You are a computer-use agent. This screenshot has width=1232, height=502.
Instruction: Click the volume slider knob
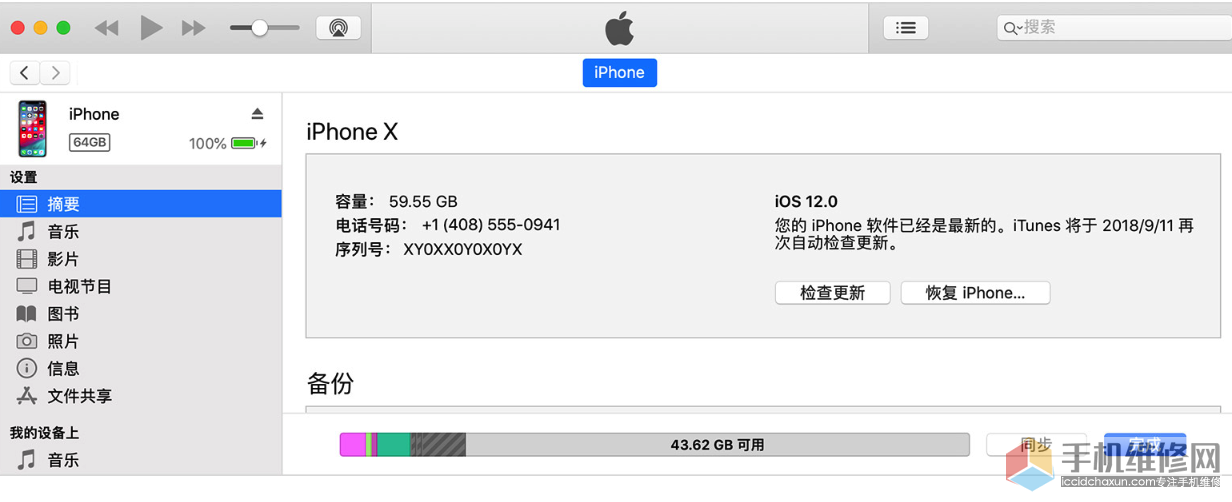point(259,28)
